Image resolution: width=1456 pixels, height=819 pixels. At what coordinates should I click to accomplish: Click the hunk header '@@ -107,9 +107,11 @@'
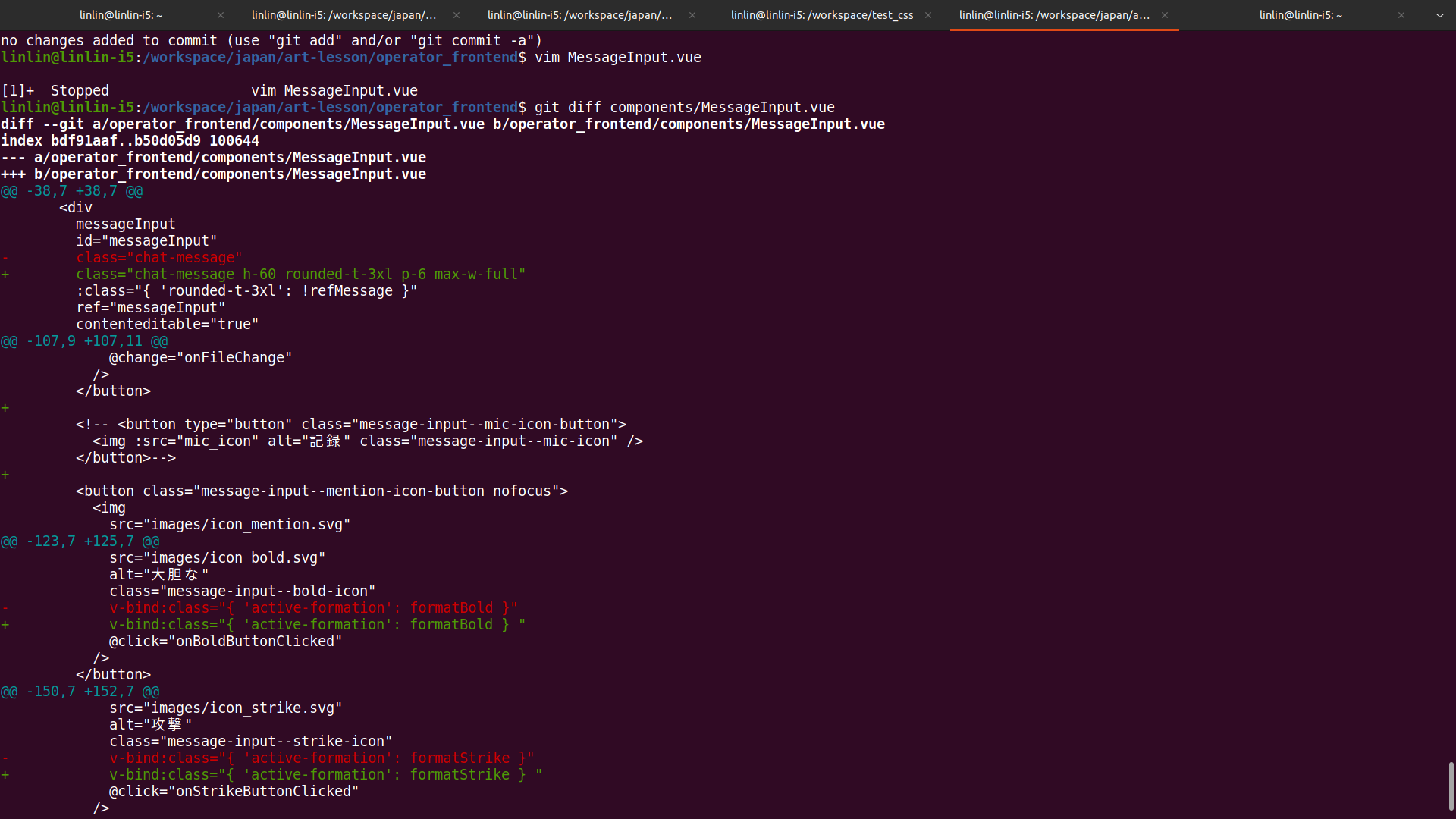click(x=84, y=341)
